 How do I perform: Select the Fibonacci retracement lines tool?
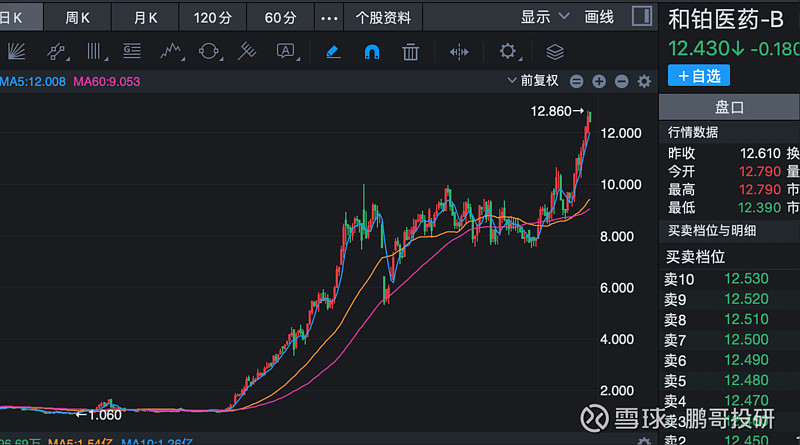click(132, 51)
